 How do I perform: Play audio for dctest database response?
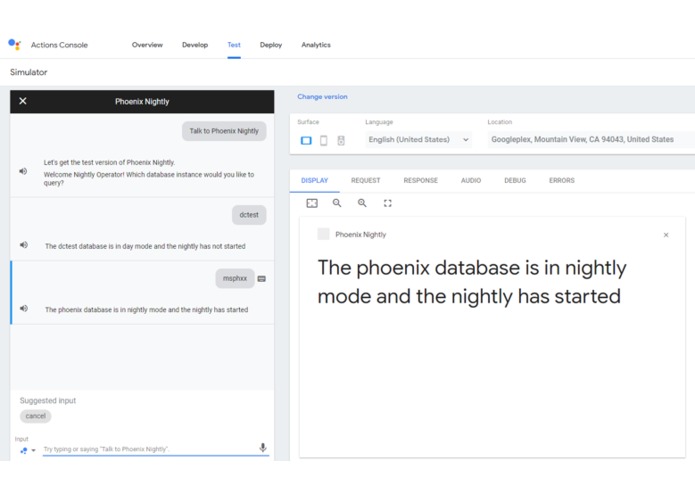tap(23, 245)
